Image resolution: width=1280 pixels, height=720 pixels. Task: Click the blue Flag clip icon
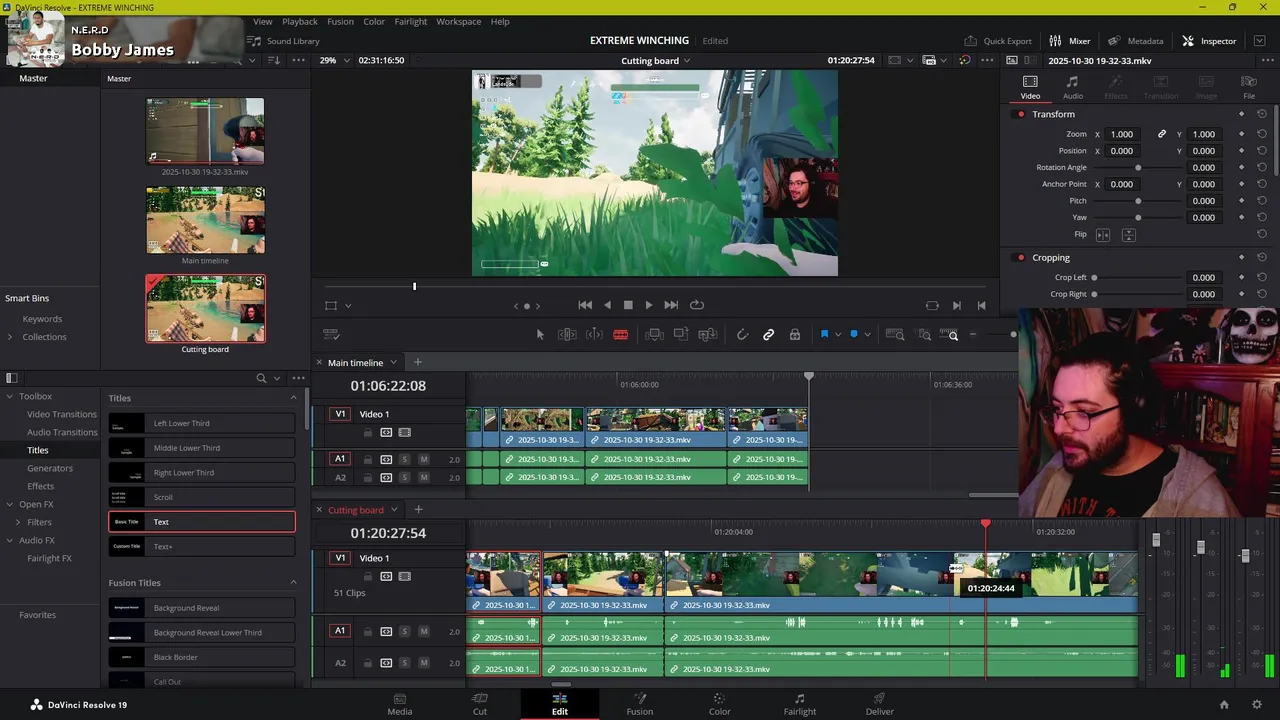pyautogui.click(x=824, y=335)
